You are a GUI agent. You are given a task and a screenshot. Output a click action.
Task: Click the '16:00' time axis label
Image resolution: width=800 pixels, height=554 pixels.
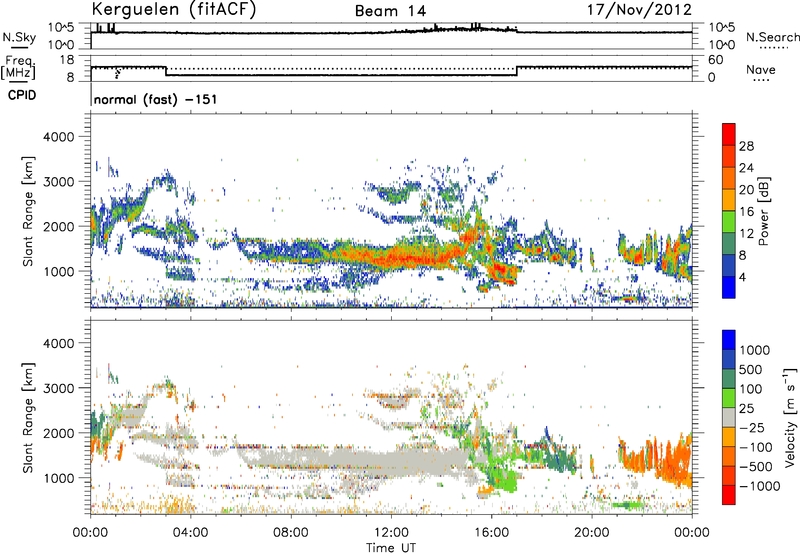tap(491, 533)
